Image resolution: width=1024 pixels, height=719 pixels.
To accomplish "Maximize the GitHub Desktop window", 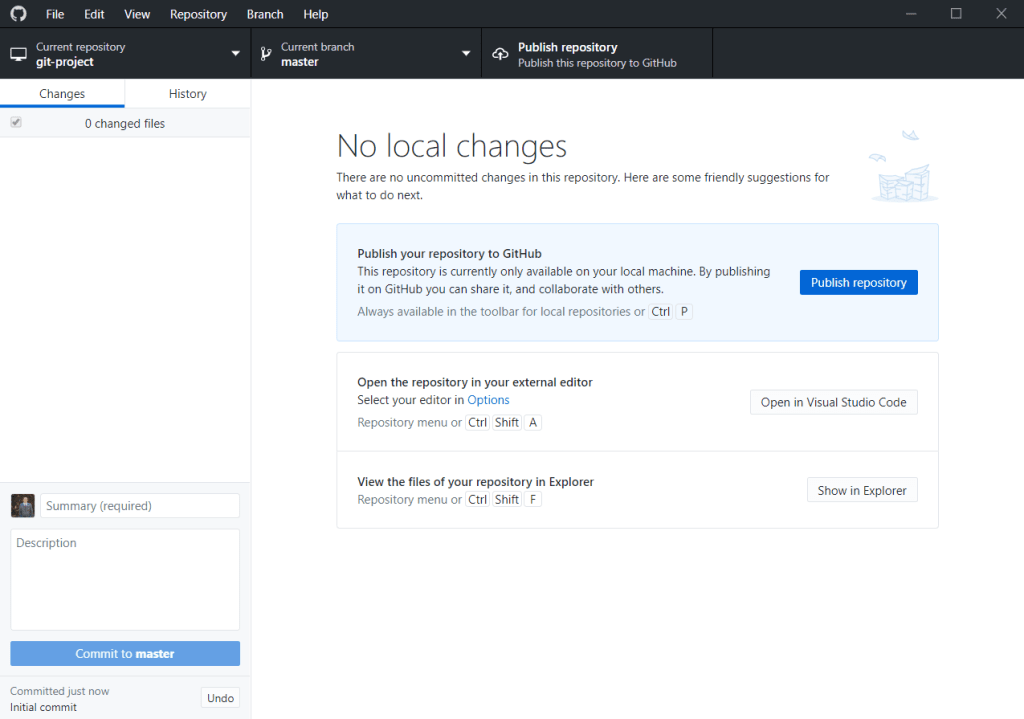I will 956,14.
